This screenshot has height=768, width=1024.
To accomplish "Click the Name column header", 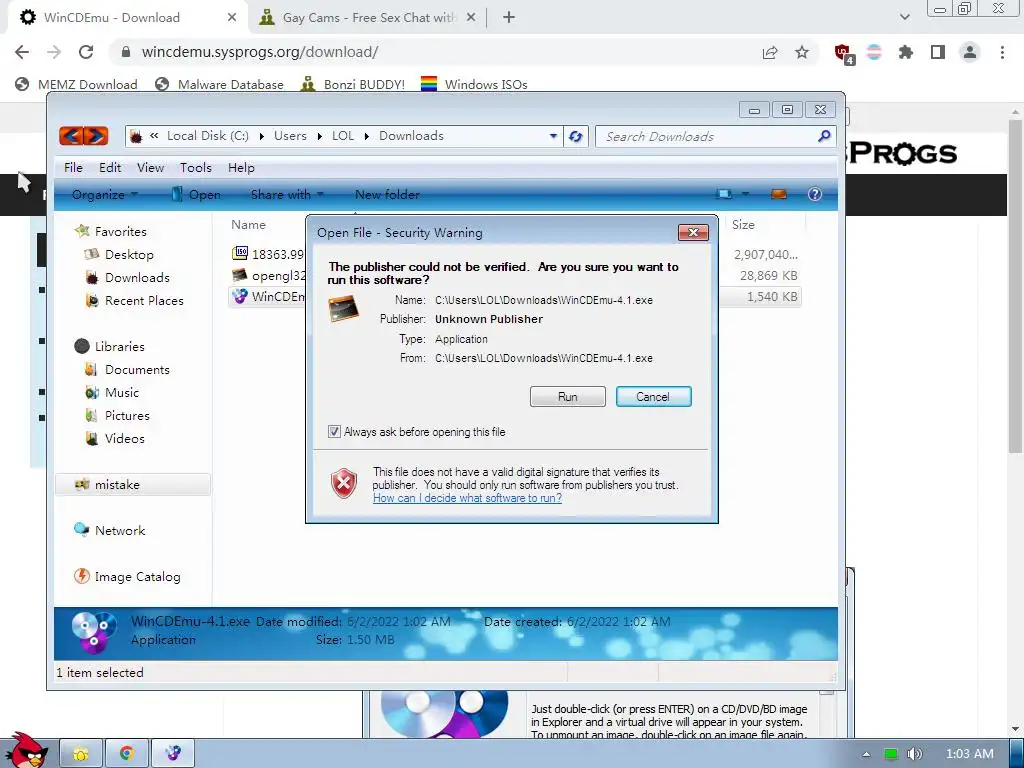I will point(248,225).
